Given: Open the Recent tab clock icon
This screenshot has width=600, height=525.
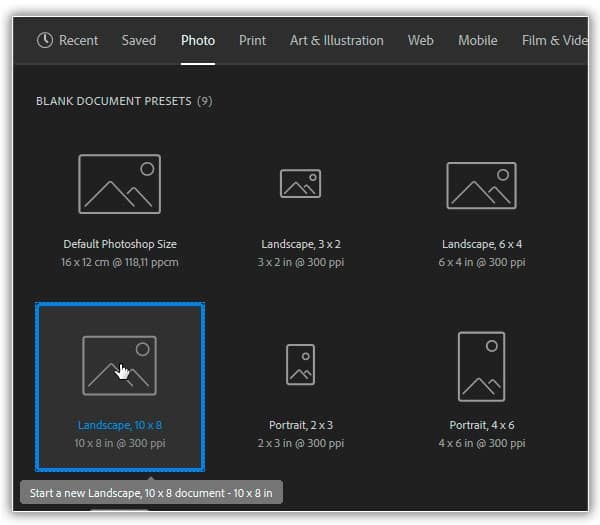Looking at the screenshot, I should (x=45, y=40).
